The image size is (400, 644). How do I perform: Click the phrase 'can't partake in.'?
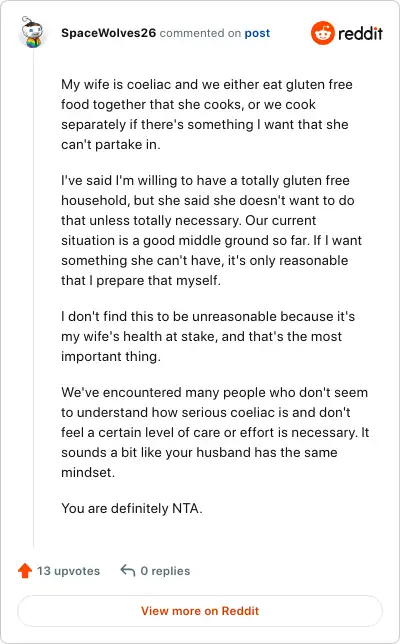tap(111, 145)
